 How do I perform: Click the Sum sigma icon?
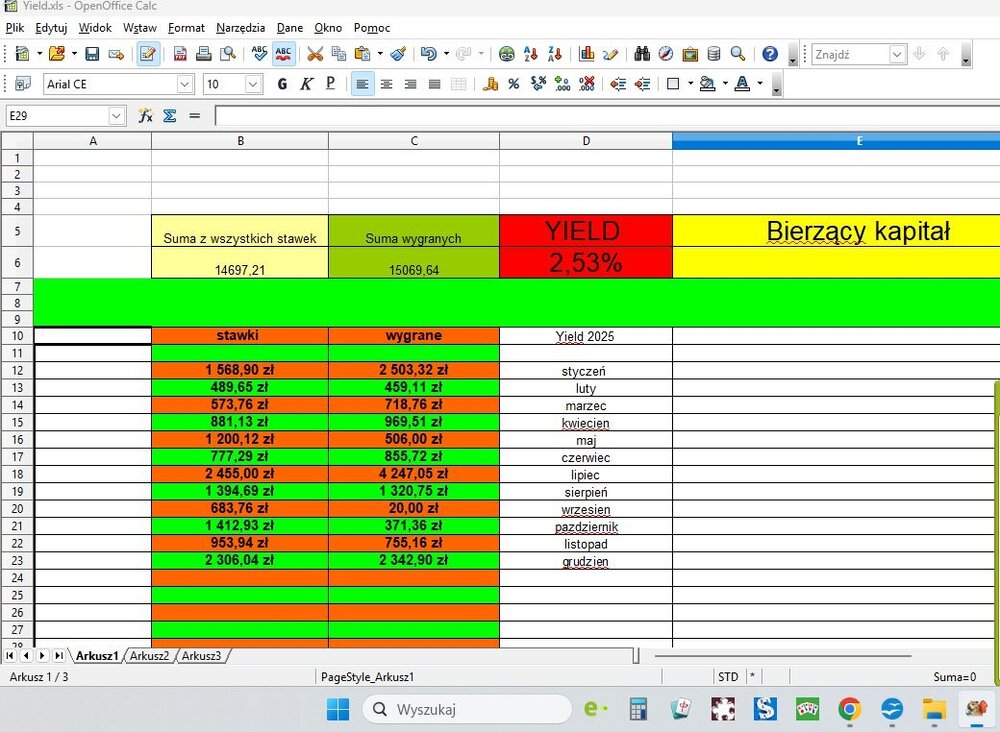pyautogui.click(x=170, y=116)
